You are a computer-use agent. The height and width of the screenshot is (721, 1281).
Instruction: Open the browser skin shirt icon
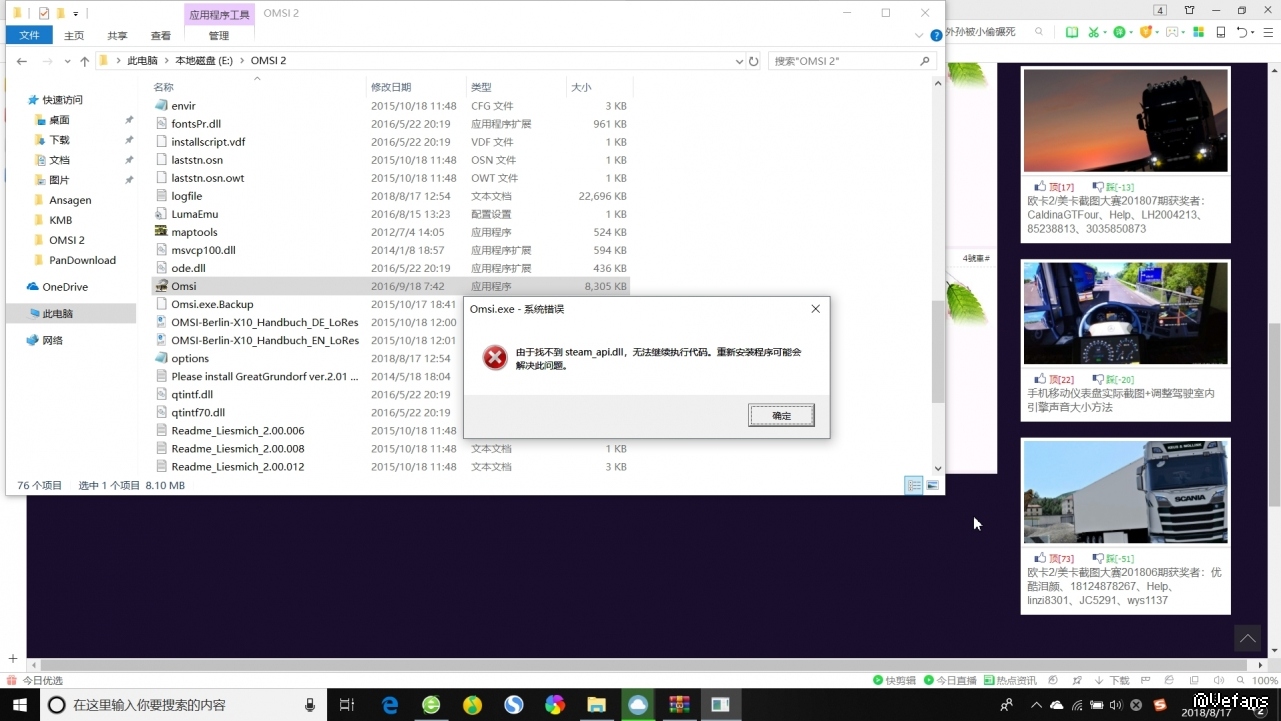point(1189,11)
